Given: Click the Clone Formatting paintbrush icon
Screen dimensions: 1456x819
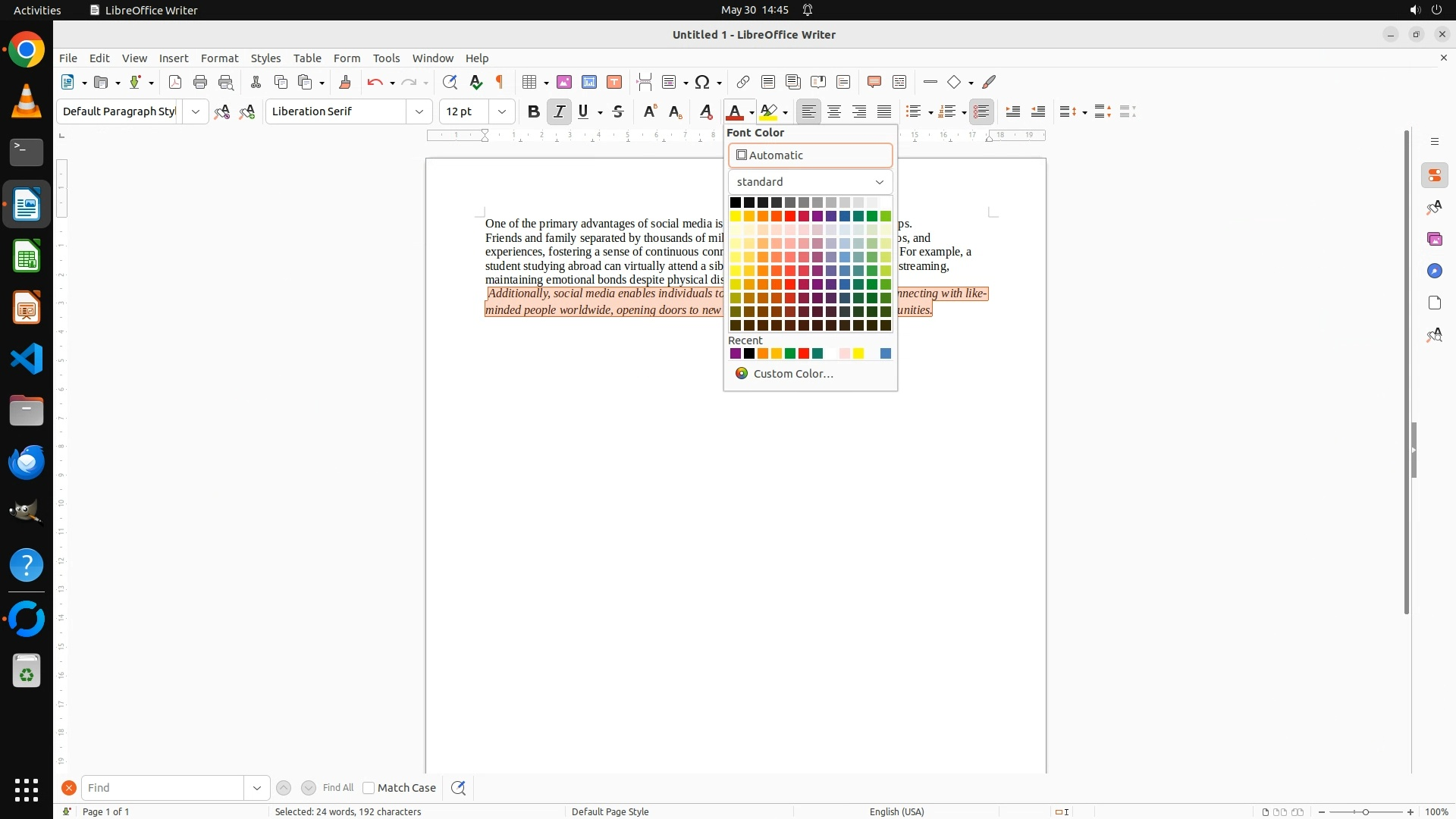Looking at the screenshot, I should click(345, 82).
